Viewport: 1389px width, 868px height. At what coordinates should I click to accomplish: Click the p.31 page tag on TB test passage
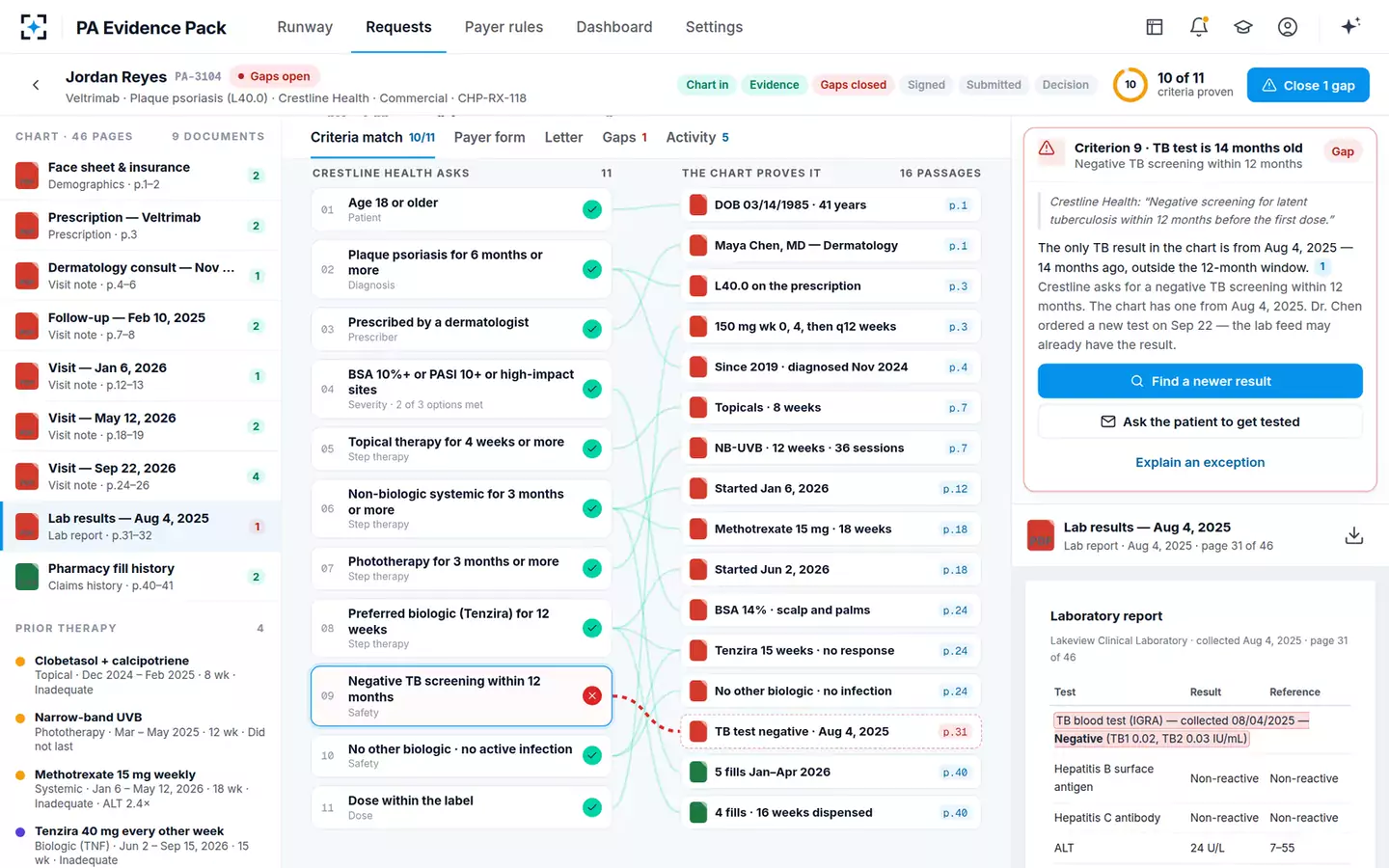[954, 732]
